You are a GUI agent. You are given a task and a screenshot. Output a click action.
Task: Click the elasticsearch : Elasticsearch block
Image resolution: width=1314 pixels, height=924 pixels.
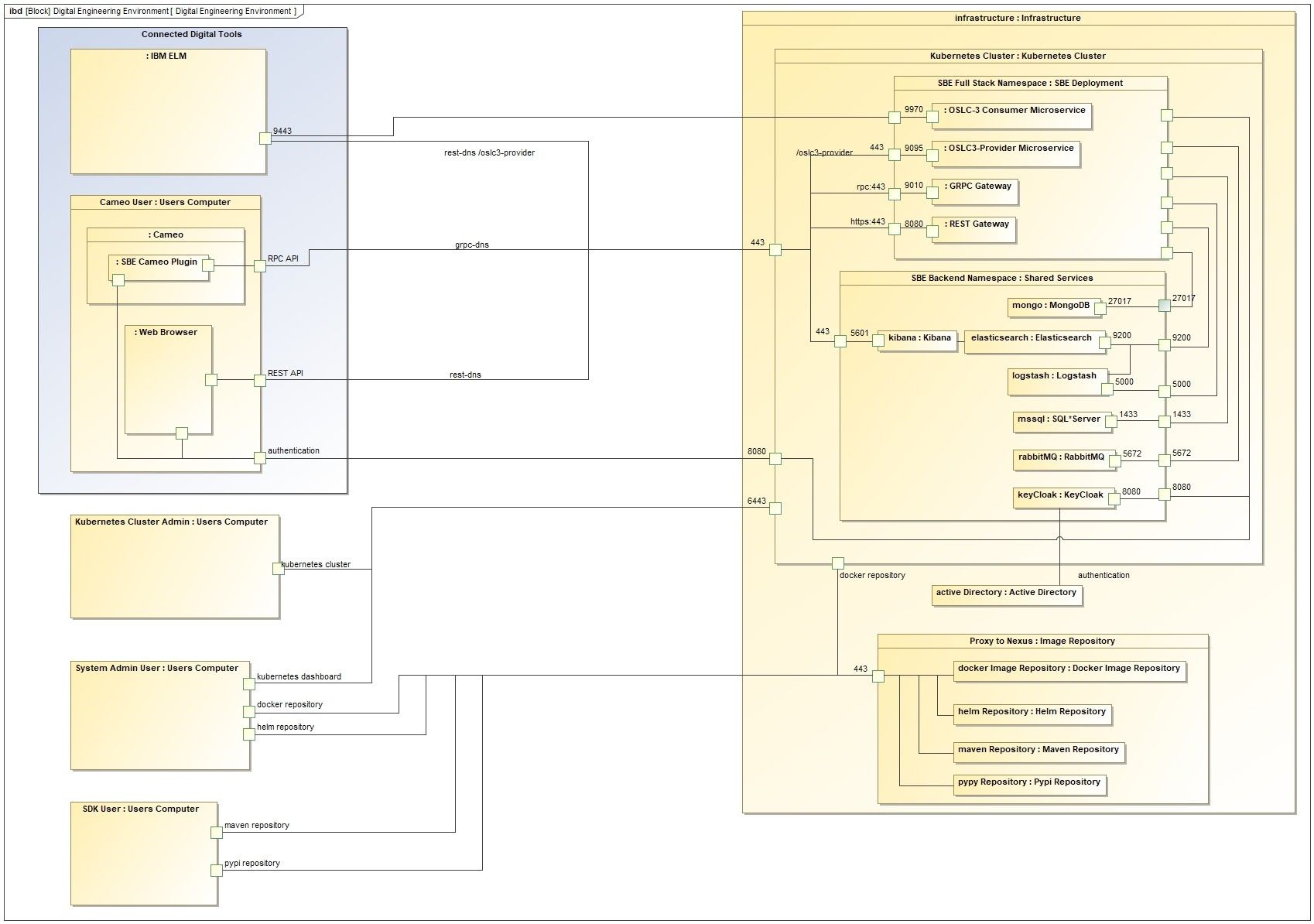point(1033,338)
